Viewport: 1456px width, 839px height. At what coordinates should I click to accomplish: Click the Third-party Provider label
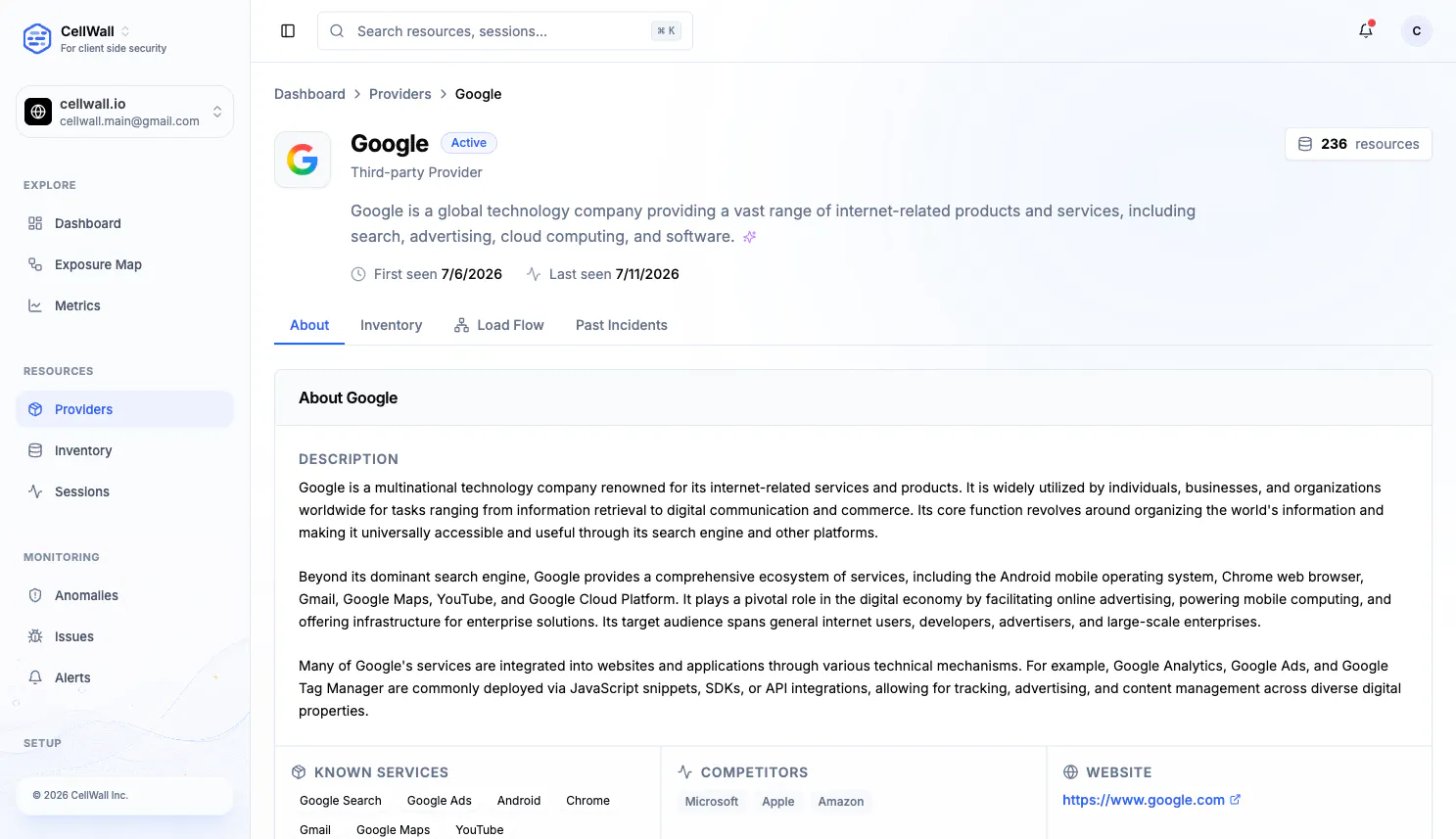coord(416,172)
